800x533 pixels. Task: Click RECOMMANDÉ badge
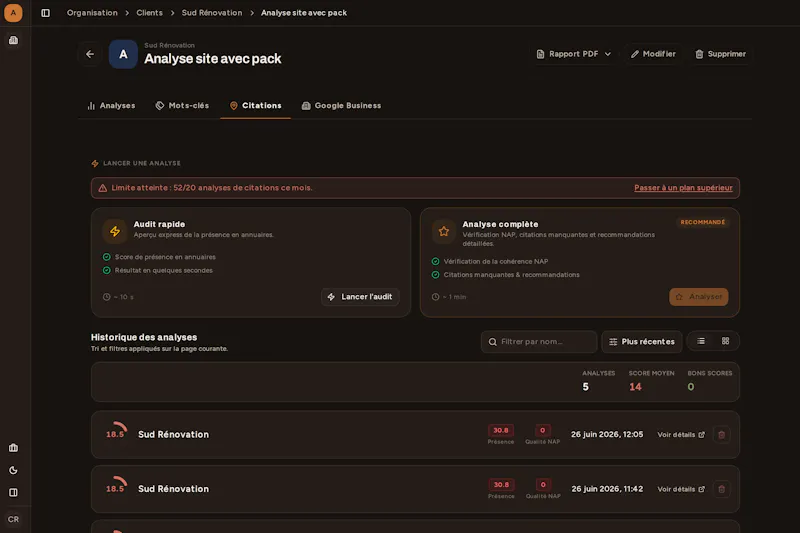(x=703, y=222)
